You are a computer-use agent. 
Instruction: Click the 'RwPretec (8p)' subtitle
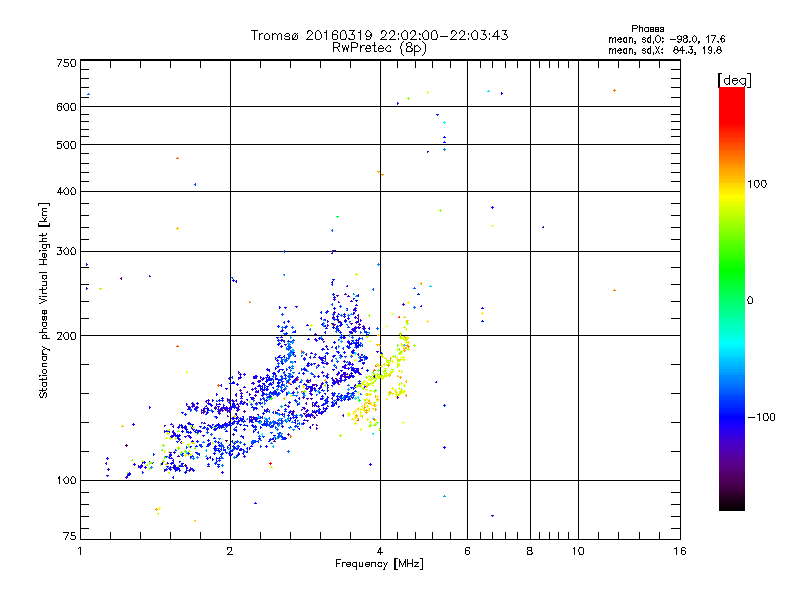[x=379, y=48]
